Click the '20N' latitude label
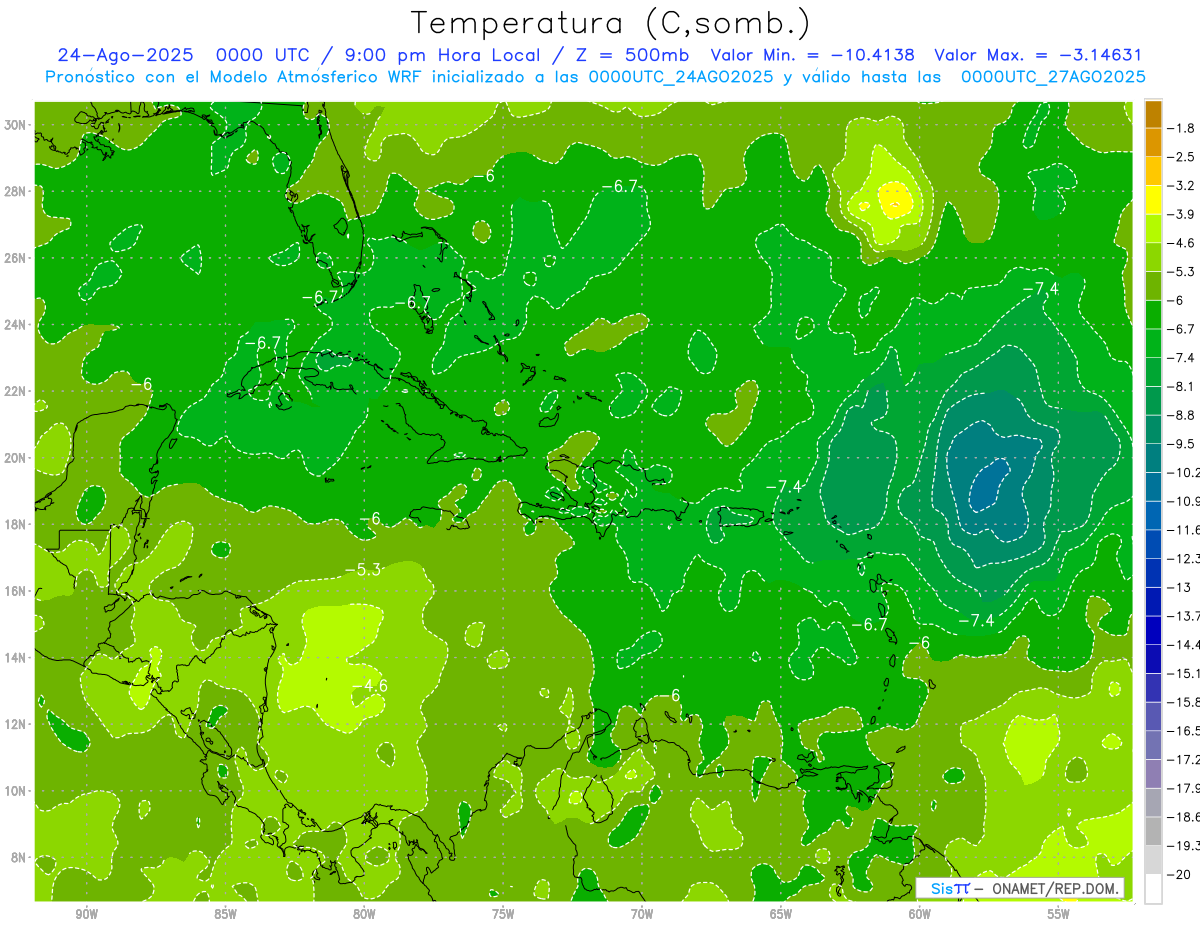Screen dimensions: 1200x927 (x=15, y=458)
